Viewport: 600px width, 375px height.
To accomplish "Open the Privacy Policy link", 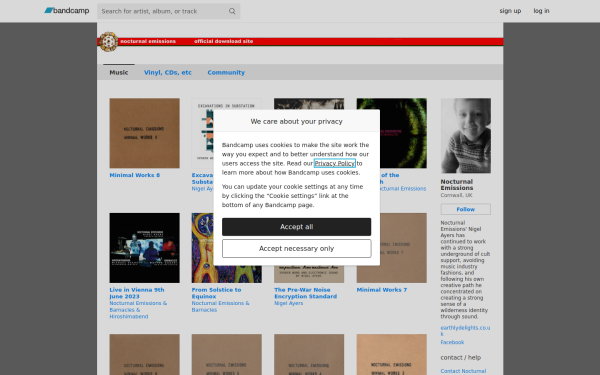I will pyautogui.click(x=334, y=163).
